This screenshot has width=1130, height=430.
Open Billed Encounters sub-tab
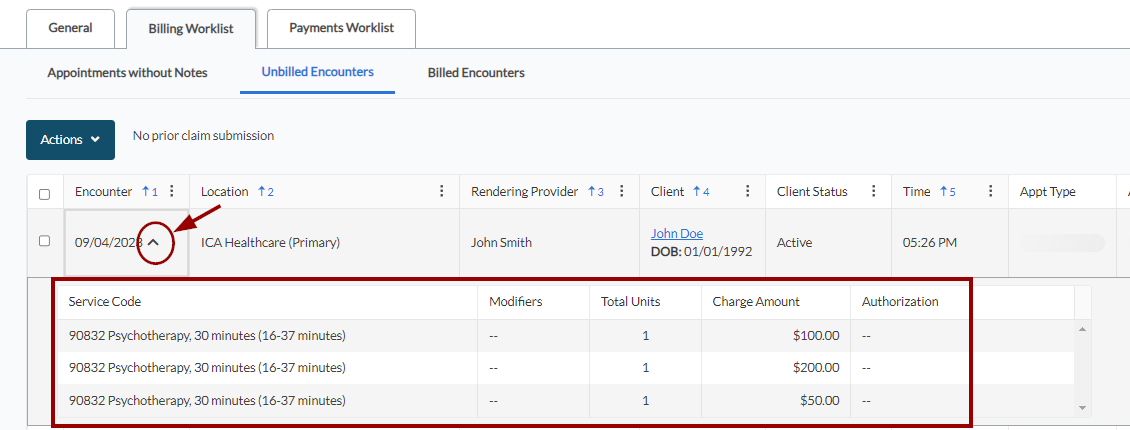click(x=476, y=73)
